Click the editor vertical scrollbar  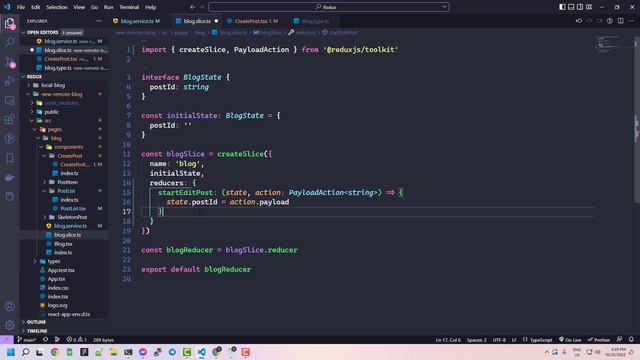point(637,120)
